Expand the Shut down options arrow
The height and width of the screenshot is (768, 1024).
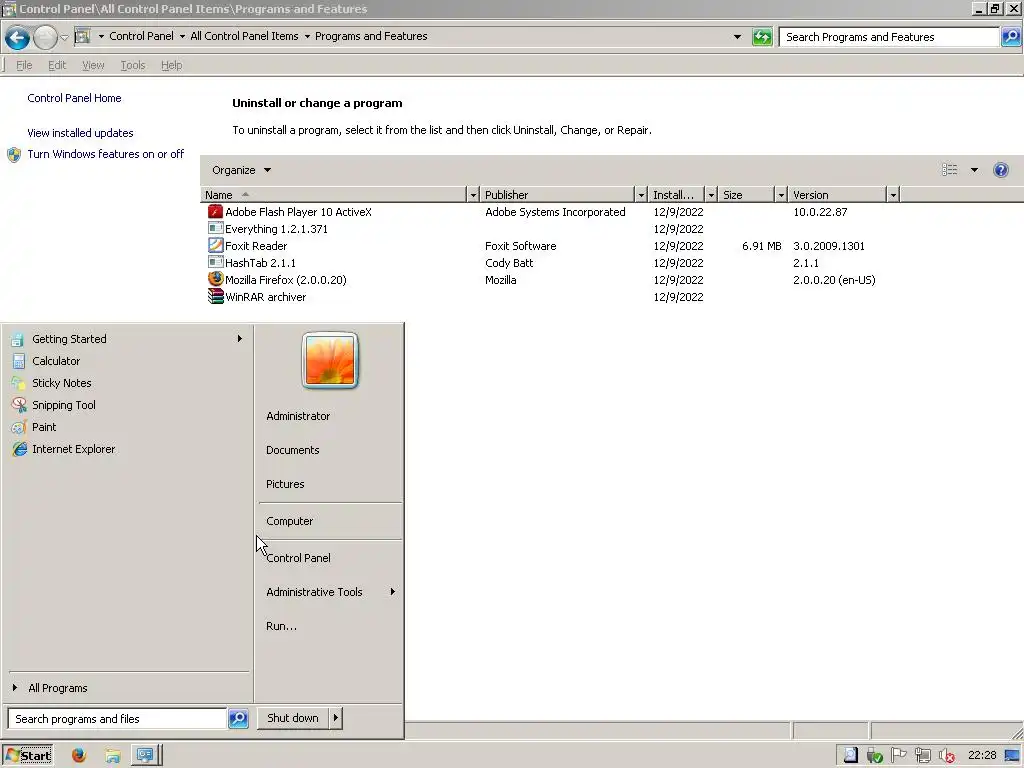[x=336, y=718]
